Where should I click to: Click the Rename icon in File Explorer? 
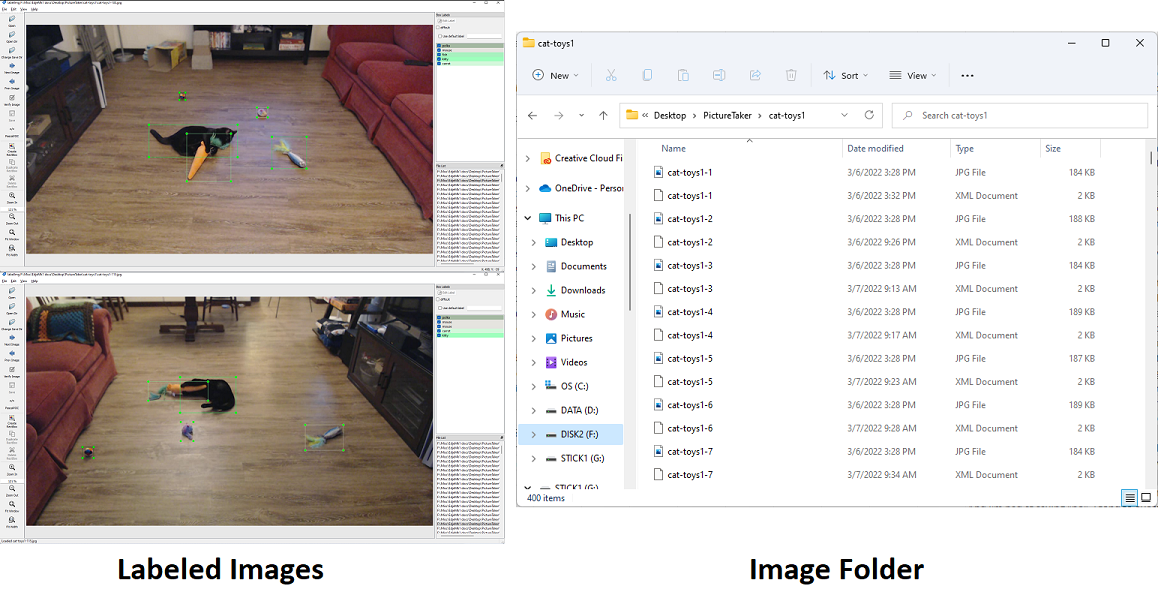pos(719,75)
